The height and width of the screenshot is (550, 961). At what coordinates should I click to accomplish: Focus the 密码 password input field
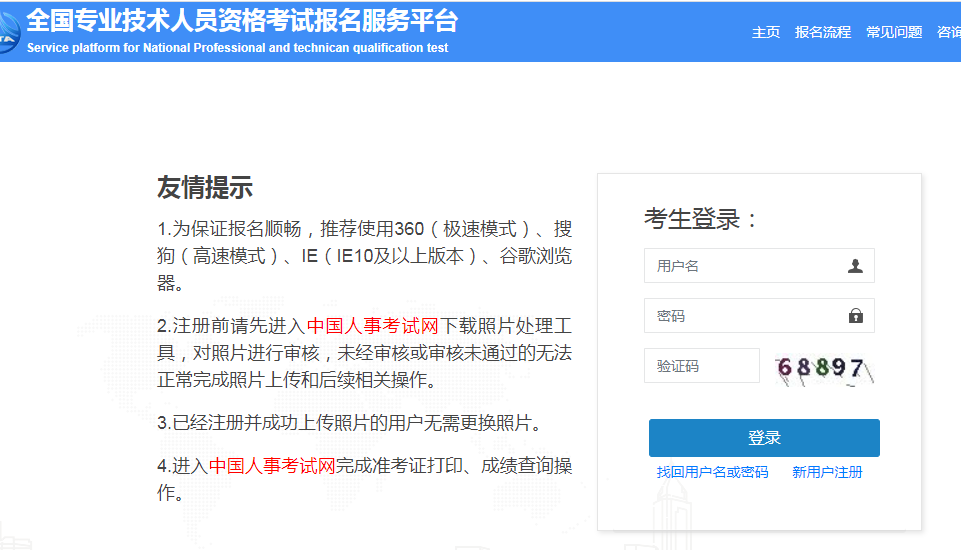pos(759,316)
